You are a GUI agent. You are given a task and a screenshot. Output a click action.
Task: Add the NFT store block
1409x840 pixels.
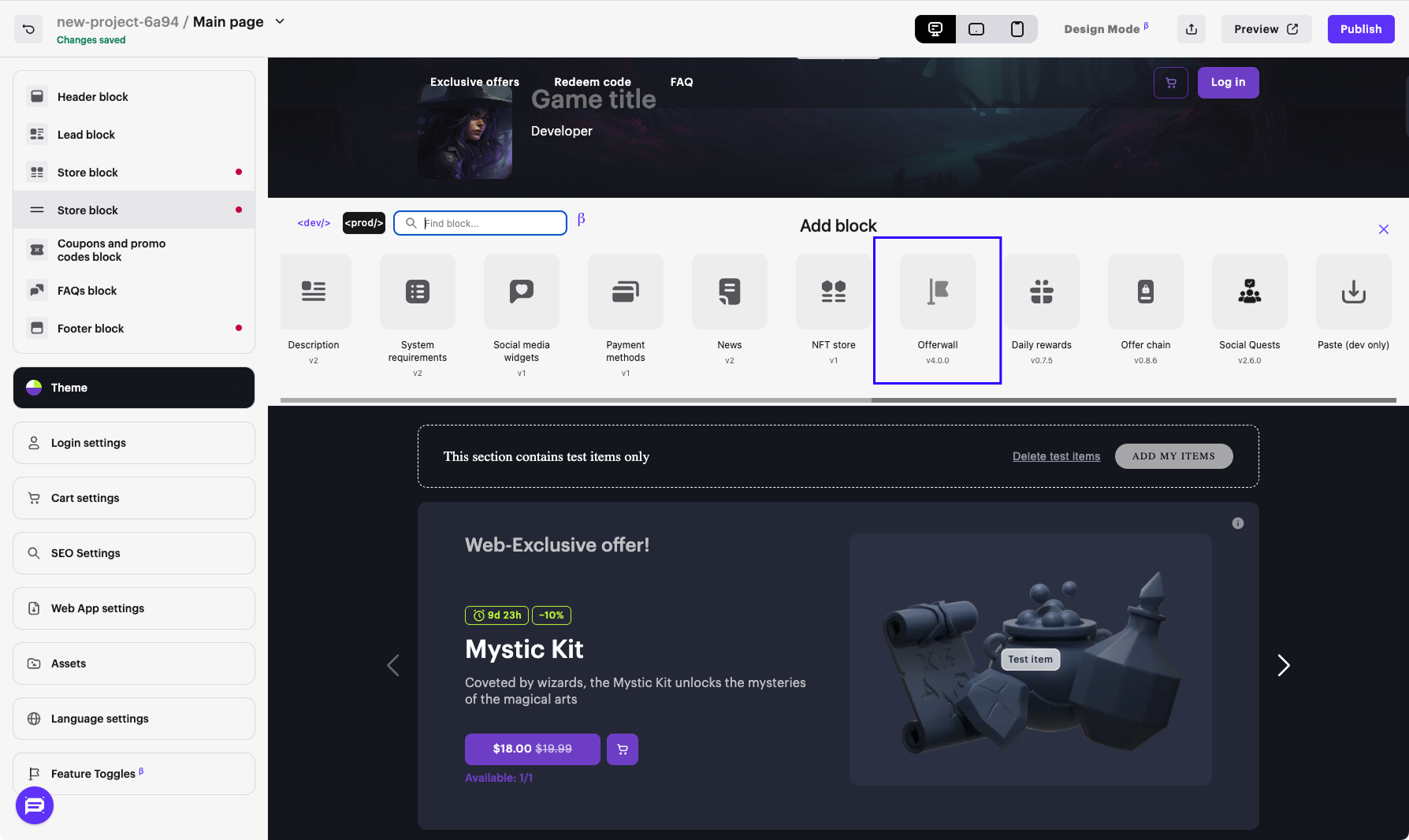tap(833, 293)
